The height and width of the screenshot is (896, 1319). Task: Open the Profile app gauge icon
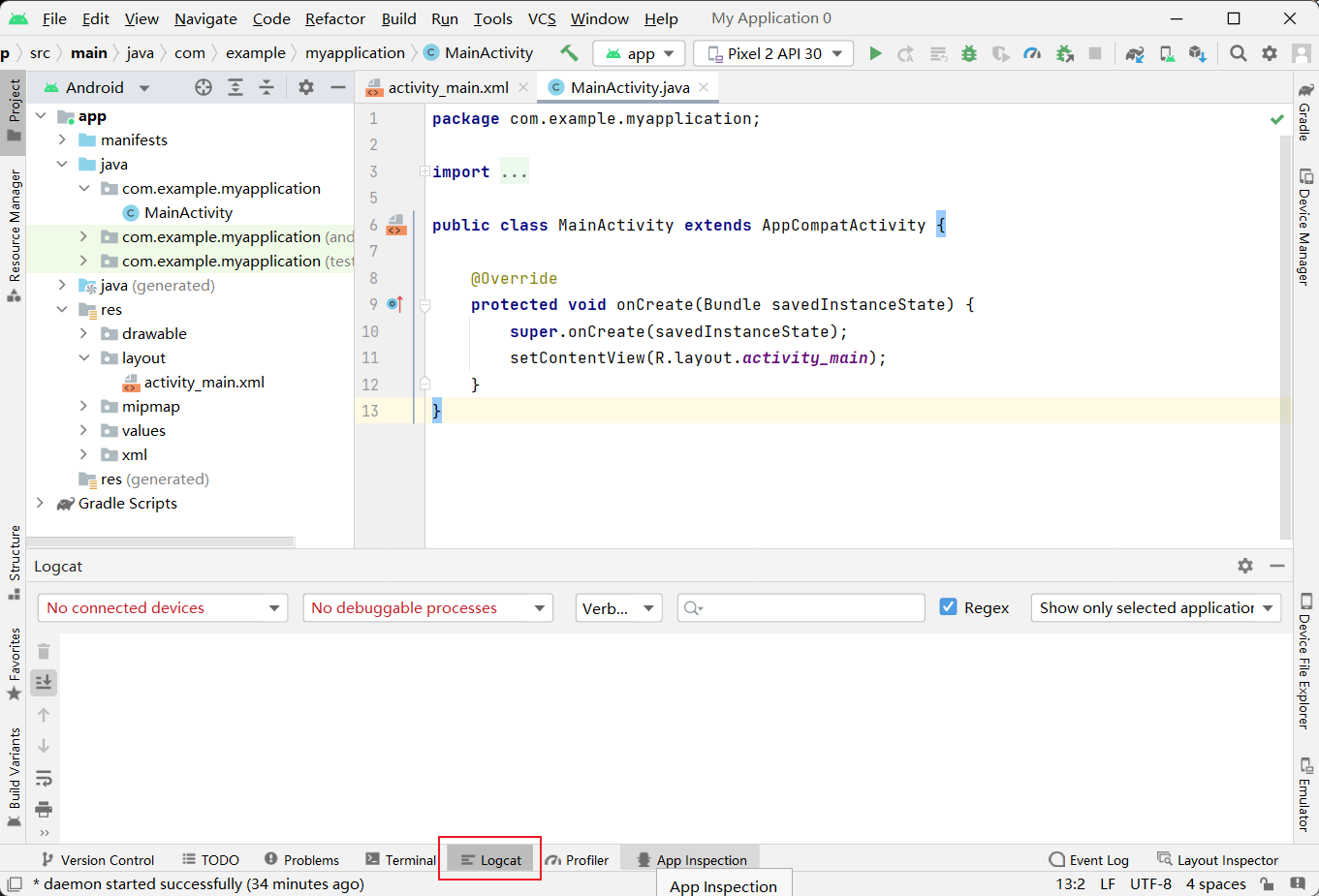[x=1032, y=53]
